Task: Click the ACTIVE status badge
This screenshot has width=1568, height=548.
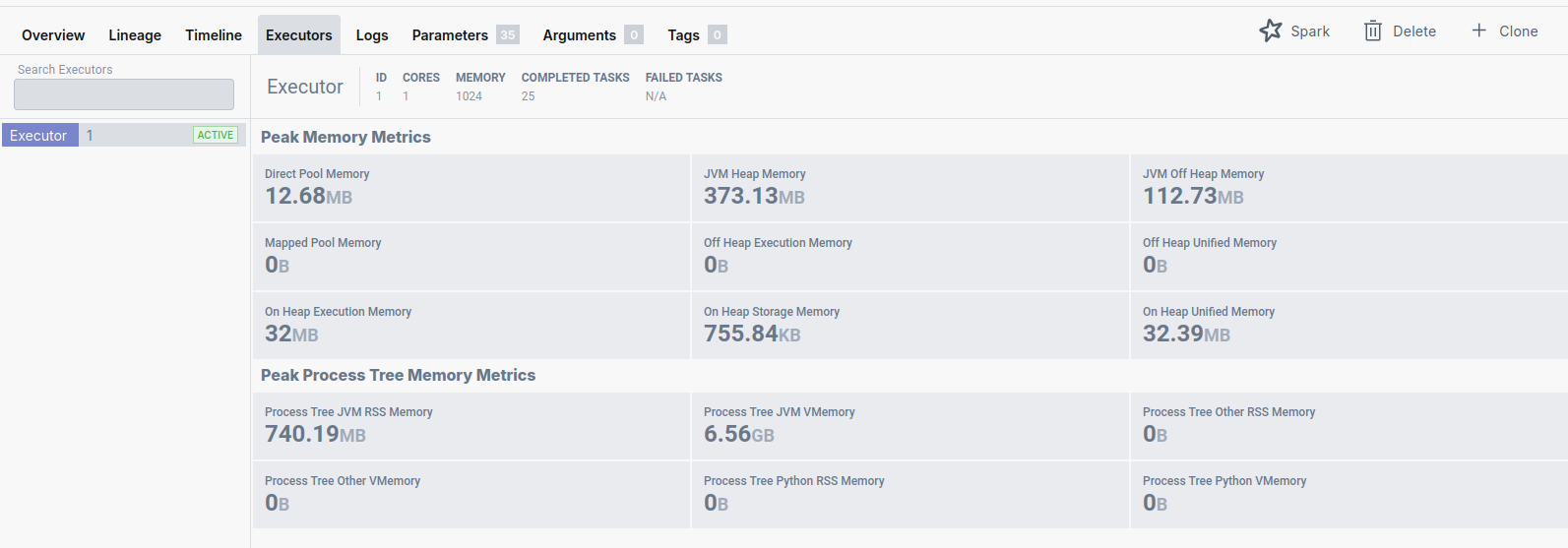Action: 216,136
